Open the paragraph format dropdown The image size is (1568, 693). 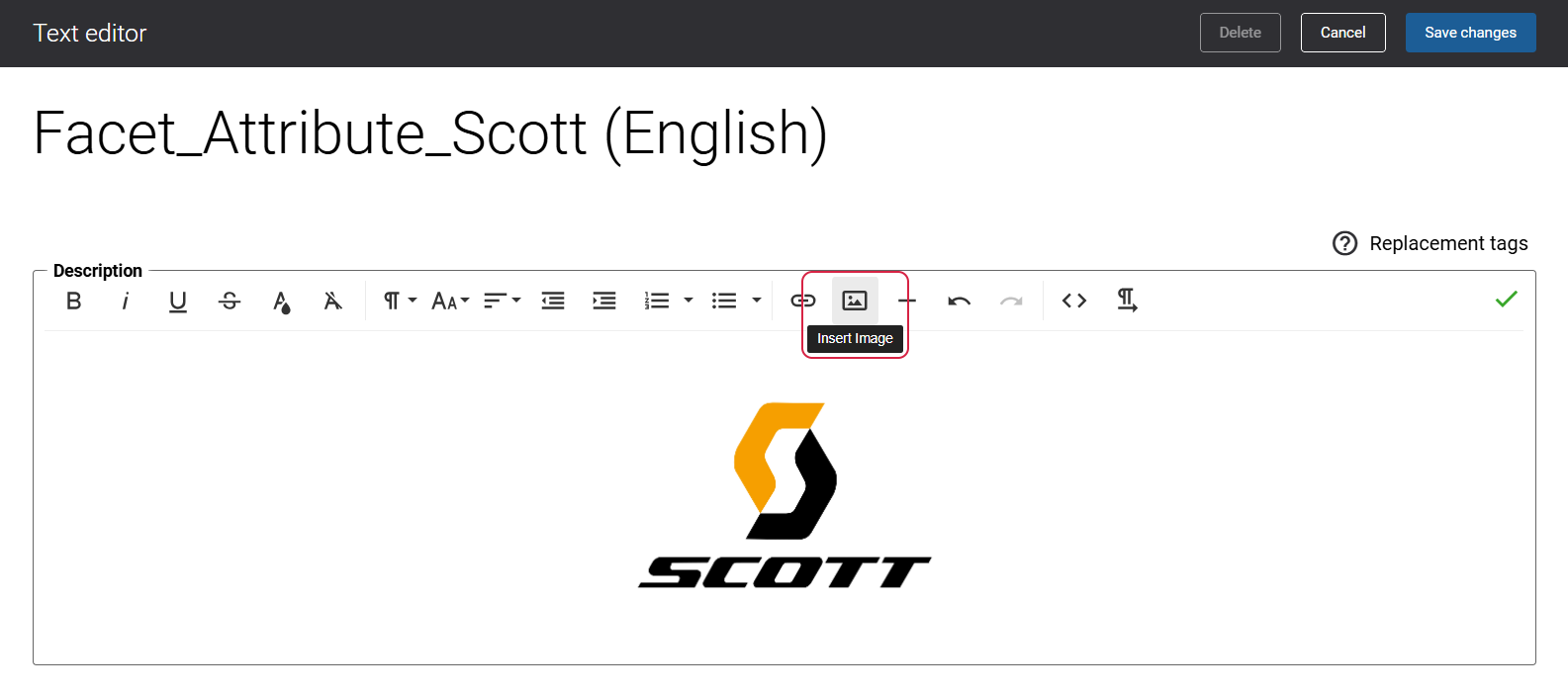pos(400,301)
